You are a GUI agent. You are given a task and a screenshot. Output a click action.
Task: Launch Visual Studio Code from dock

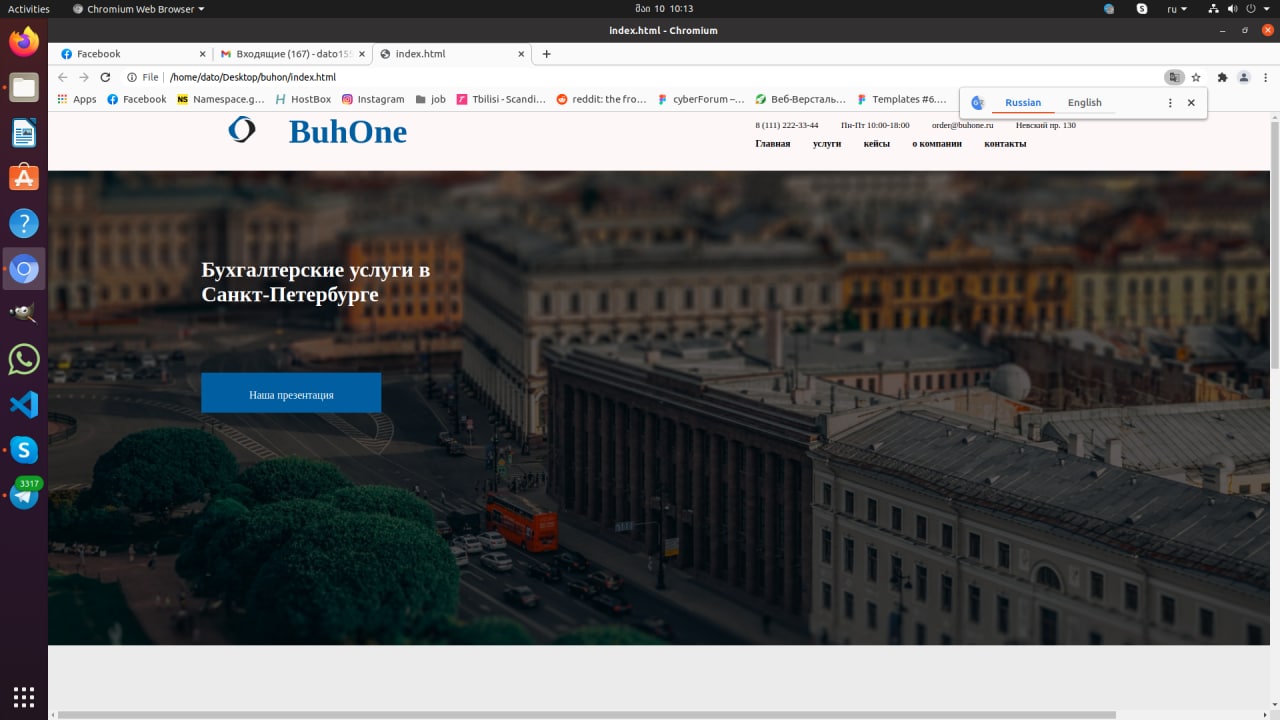(x=24, y=405)
